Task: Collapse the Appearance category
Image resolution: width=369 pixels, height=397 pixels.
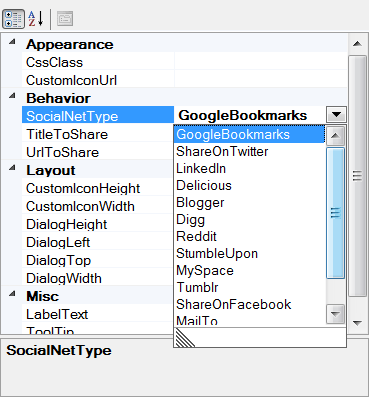Action: (x=12, y=42)
